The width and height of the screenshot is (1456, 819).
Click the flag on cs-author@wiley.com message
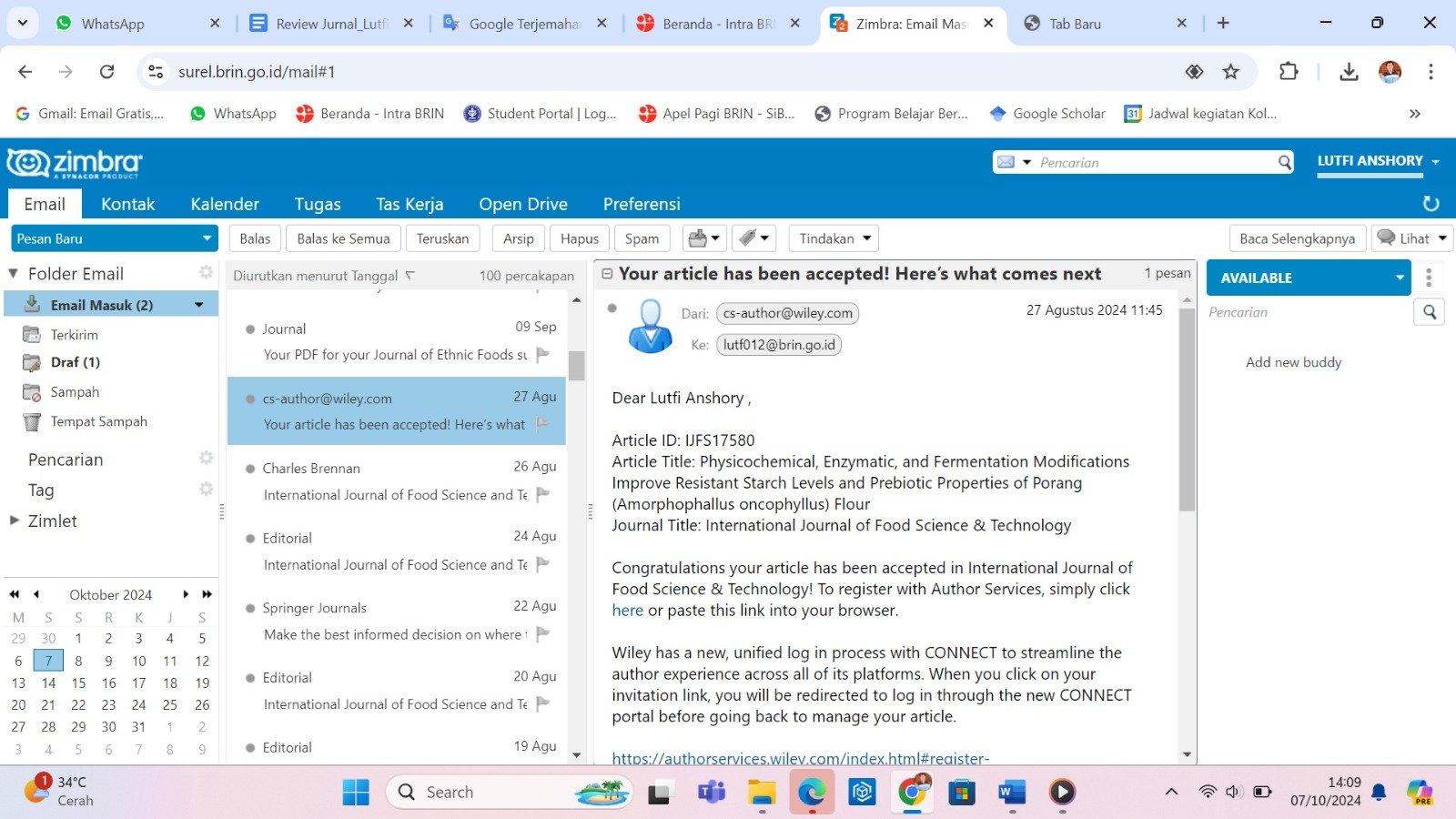(543, 424)
